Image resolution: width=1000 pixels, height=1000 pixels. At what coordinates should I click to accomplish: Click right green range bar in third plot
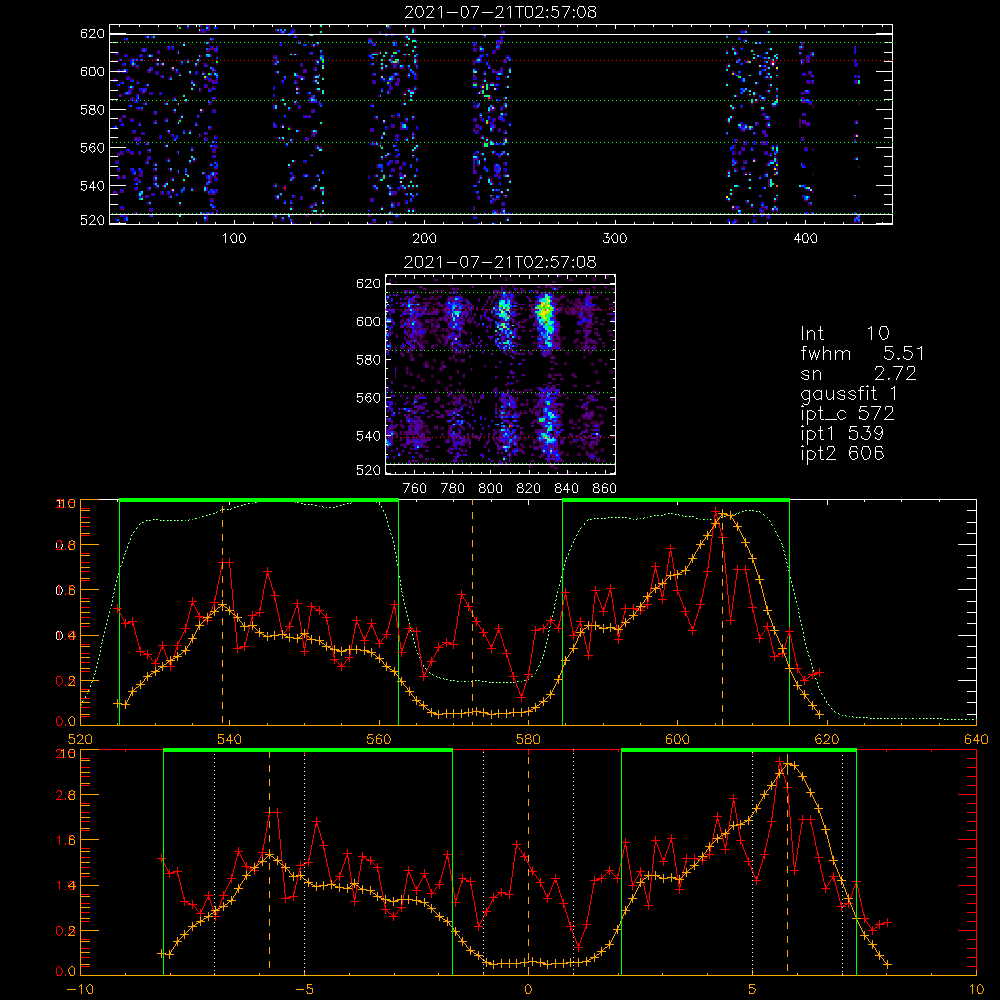tap(676, 501)
